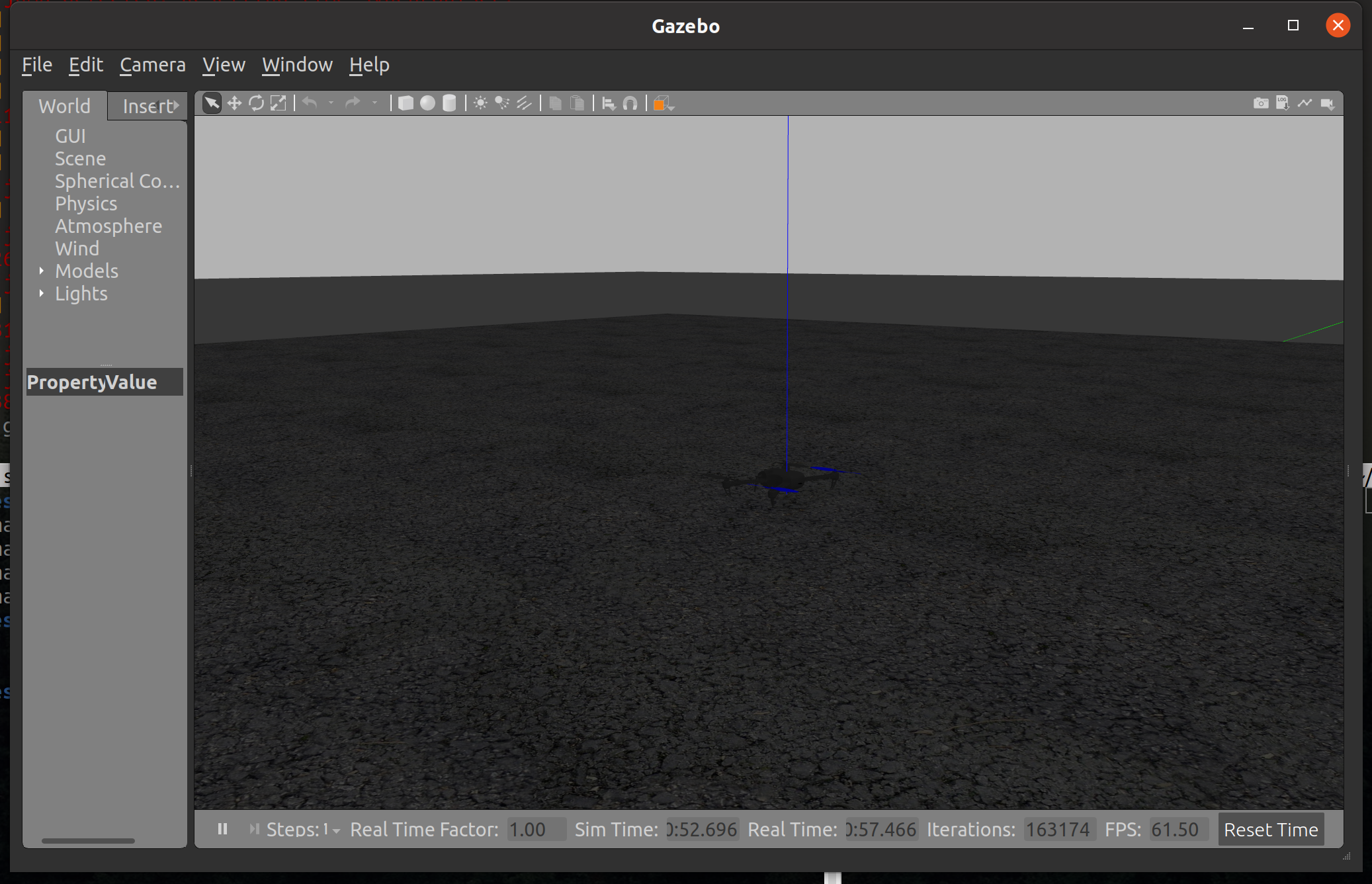This screenshot has height=884, width=1372.
Task: Pause the simulation
Action: (222, 829)
